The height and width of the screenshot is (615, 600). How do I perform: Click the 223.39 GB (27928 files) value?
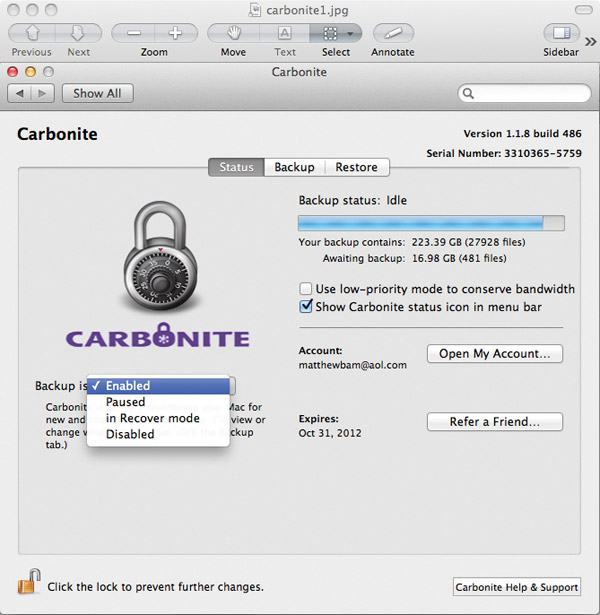(x=468, y=242)
